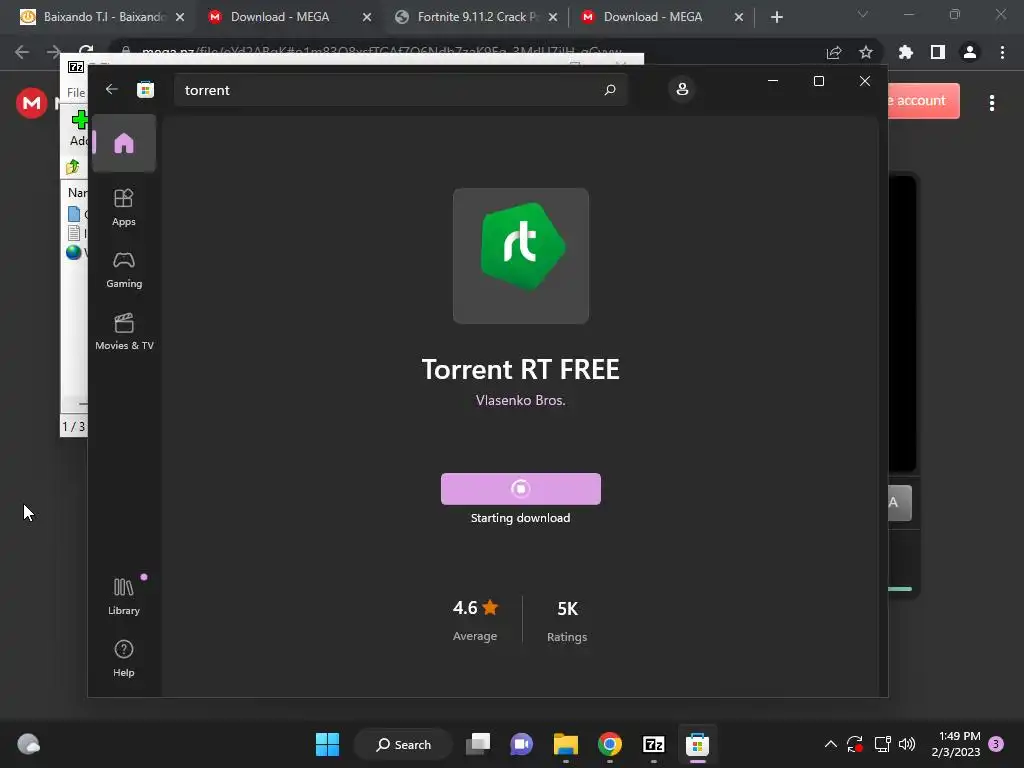Open Task View from taskbar
1024x768 pixels.
[478, 744]
